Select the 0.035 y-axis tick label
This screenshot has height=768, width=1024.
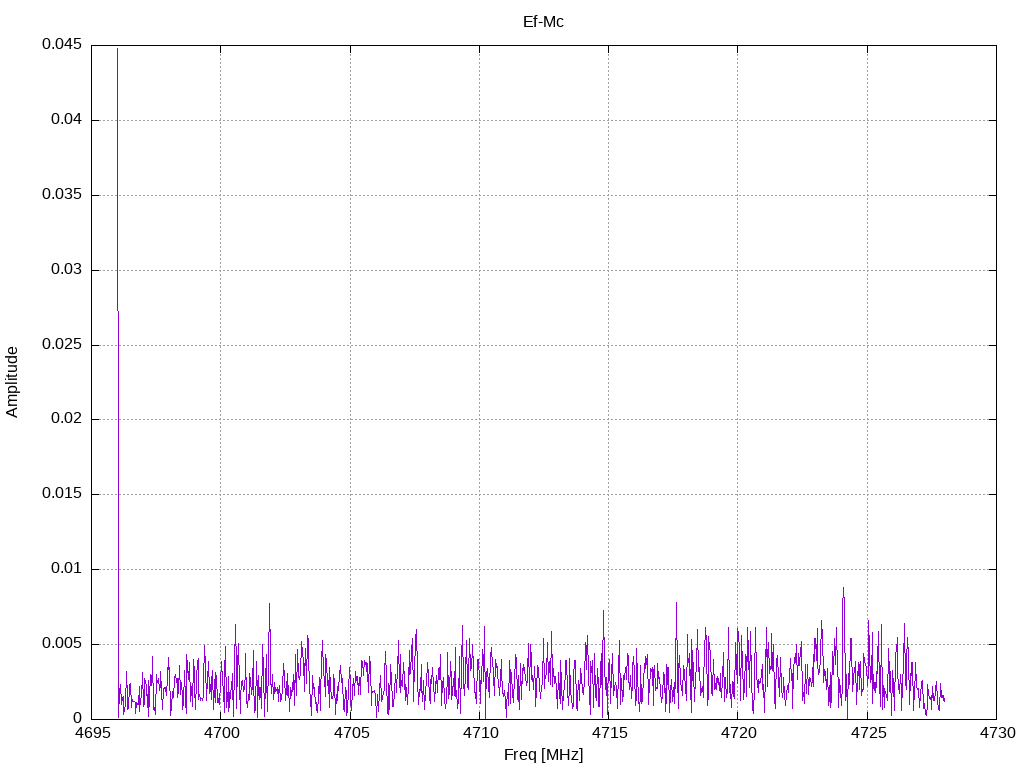click(61, 195)
